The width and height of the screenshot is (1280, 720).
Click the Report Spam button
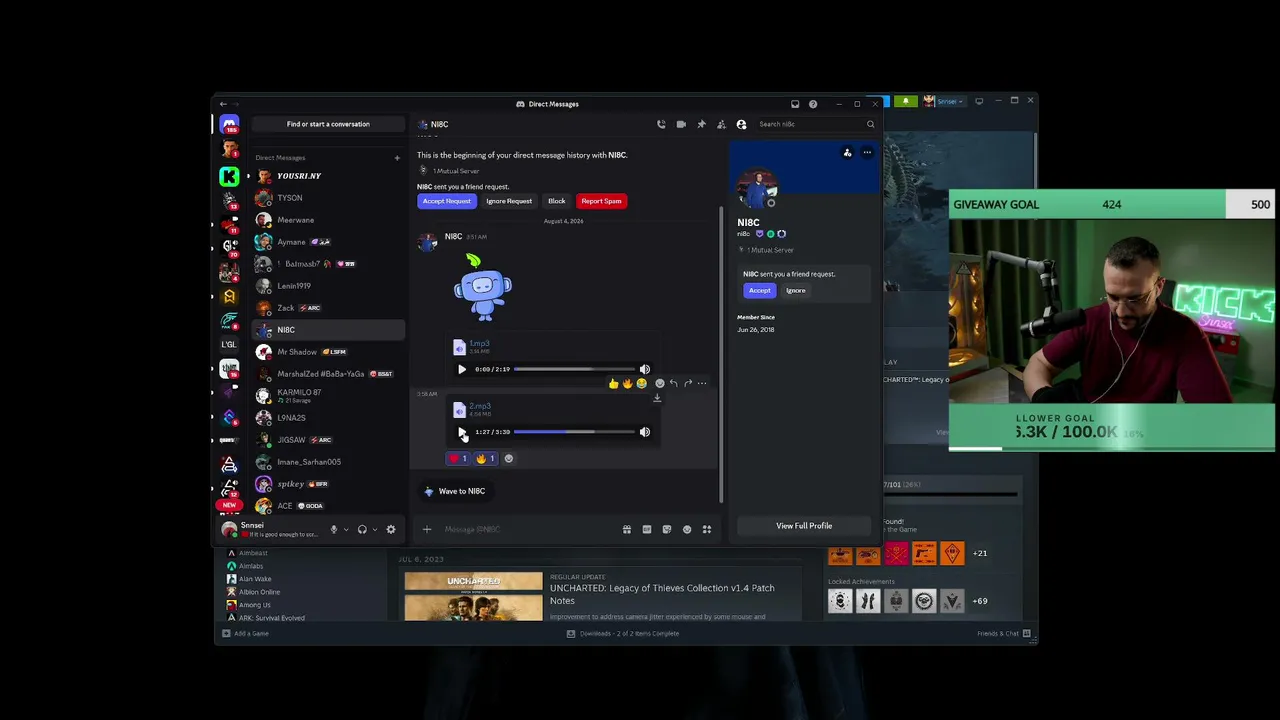point(601,201)
